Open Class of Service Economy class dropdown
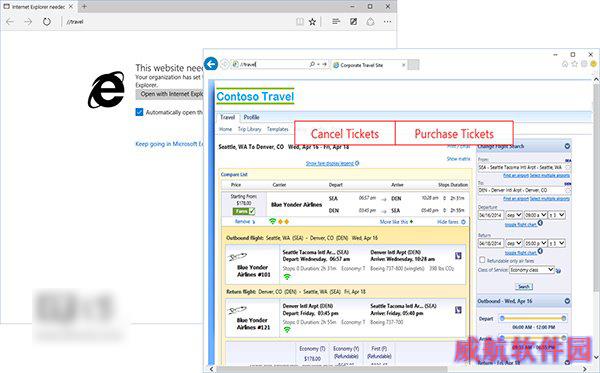The image size is (600, 373). tap(532, 270)
